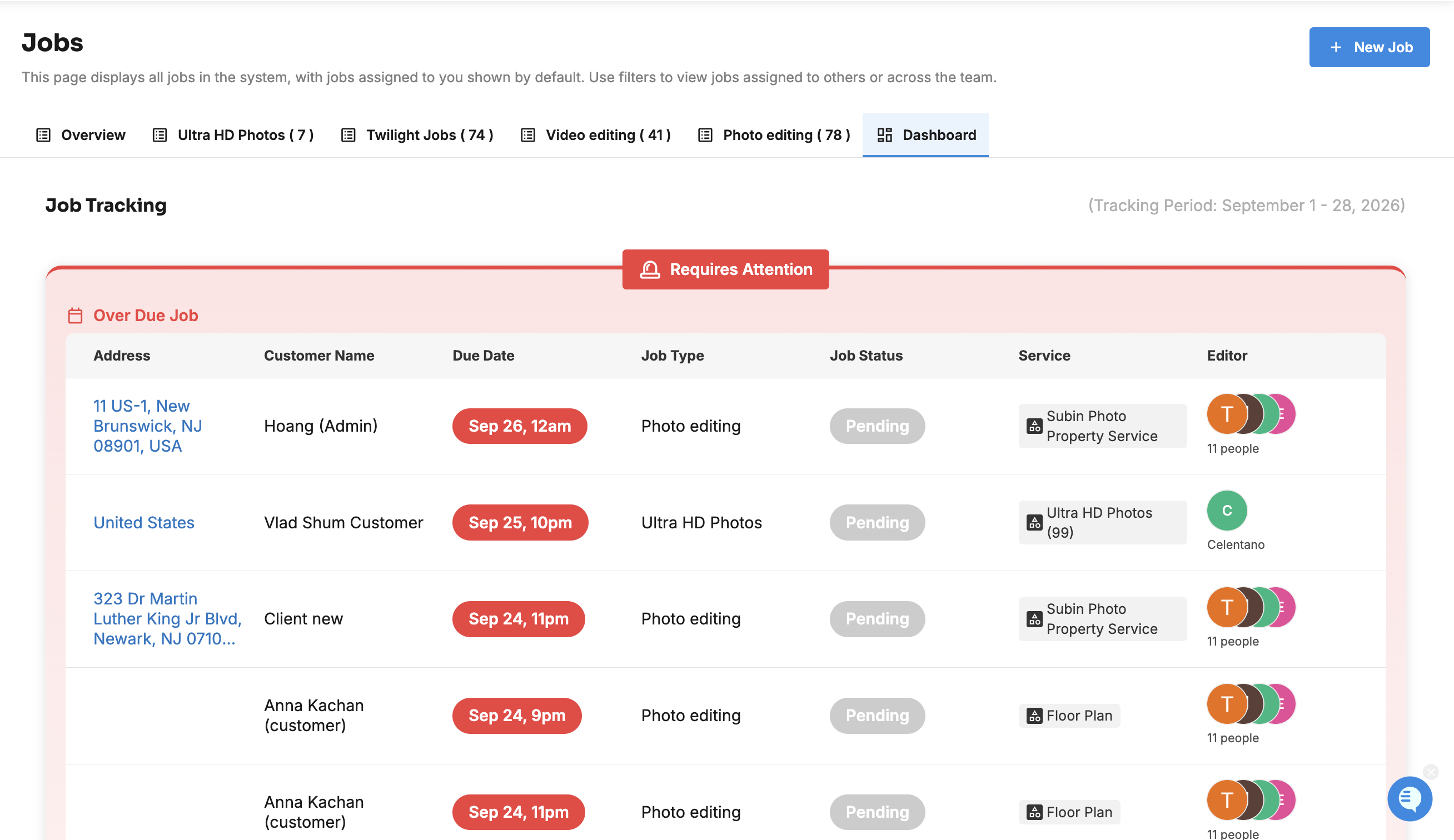
Task: Click Subin Photo service tag for Hoang
Action: [x=1102, y=426]
